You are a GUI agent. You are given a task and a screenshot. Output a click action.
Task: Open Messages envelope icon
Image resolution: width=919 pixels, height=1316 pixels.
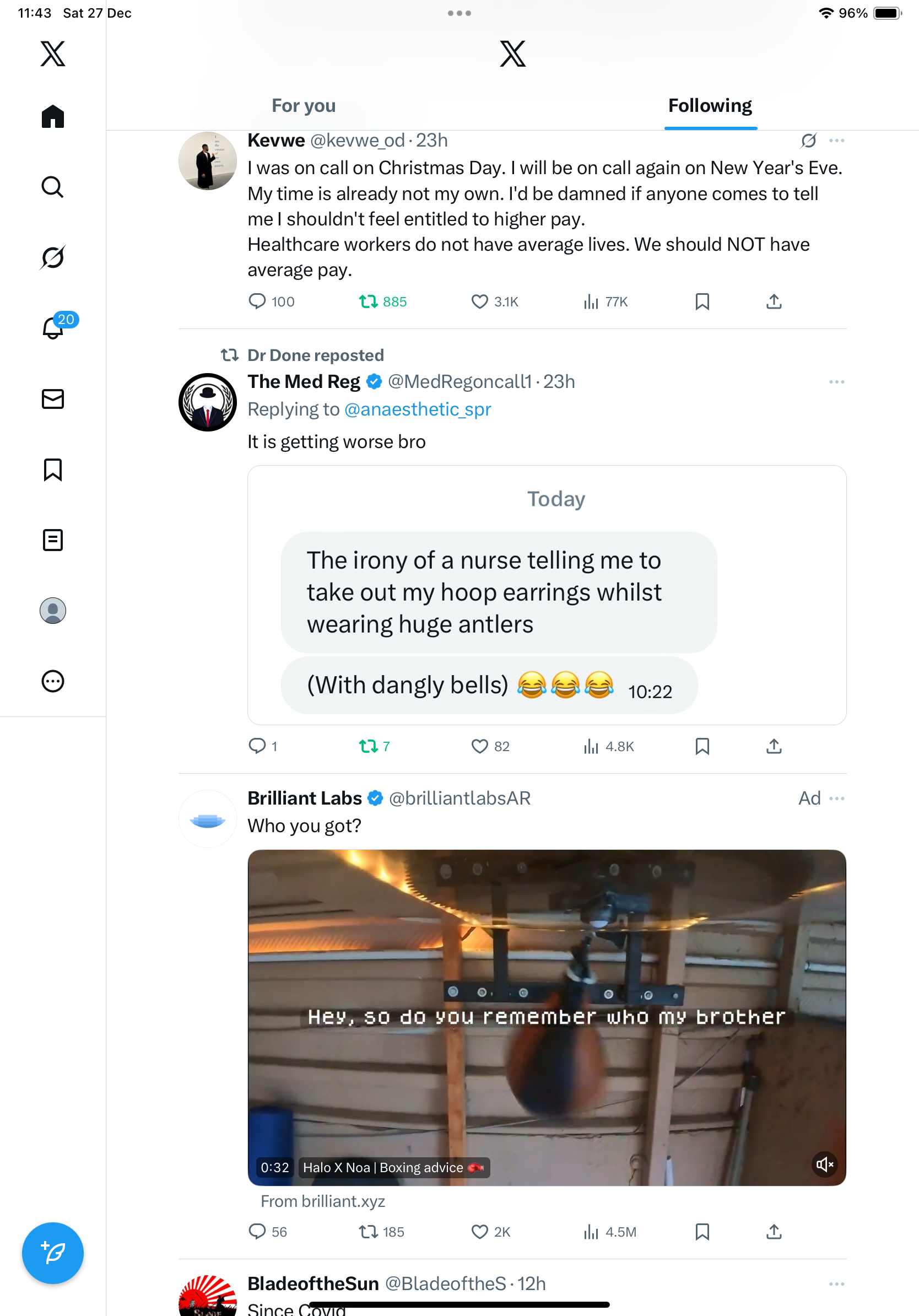tap(53, 399)
